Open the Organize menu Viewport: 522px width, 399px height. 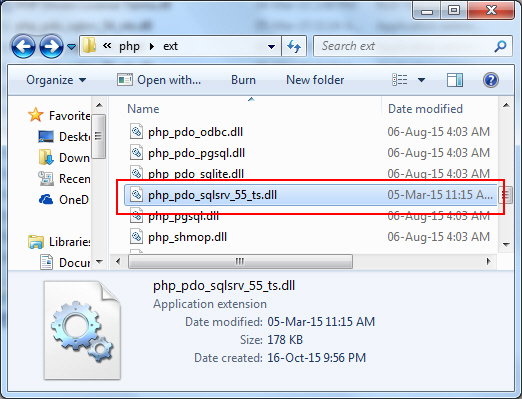pos(56,80)
